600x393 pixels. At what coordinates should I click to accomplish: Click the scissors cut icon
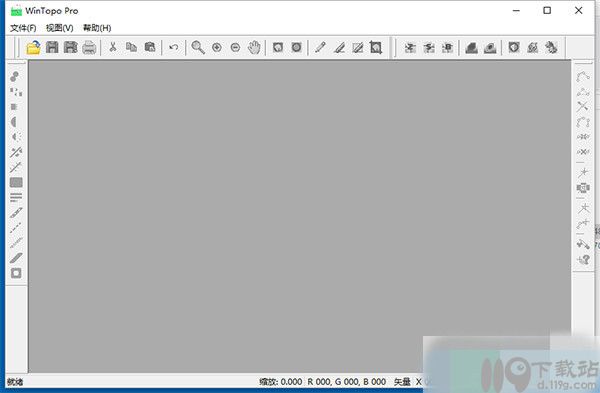112,47
